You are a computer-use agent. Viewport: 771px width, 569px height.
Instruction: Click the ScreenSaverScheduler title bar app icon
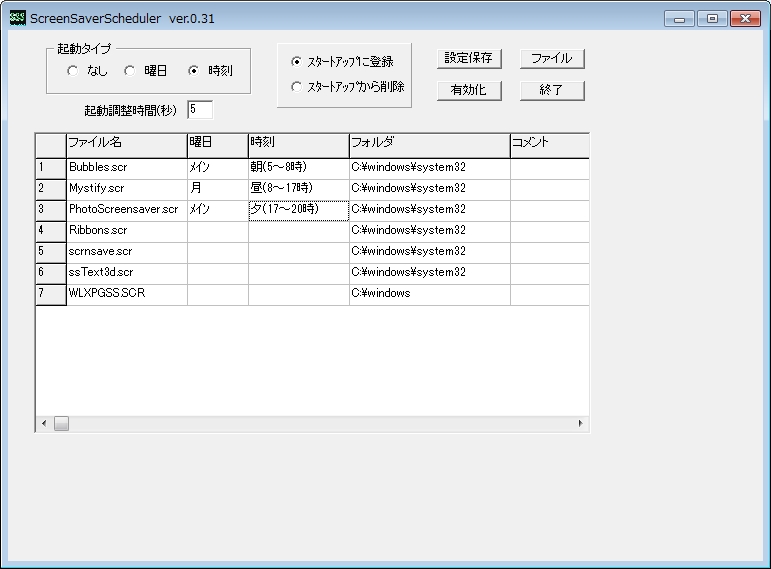pyautogui.click(x=18, y=19)
